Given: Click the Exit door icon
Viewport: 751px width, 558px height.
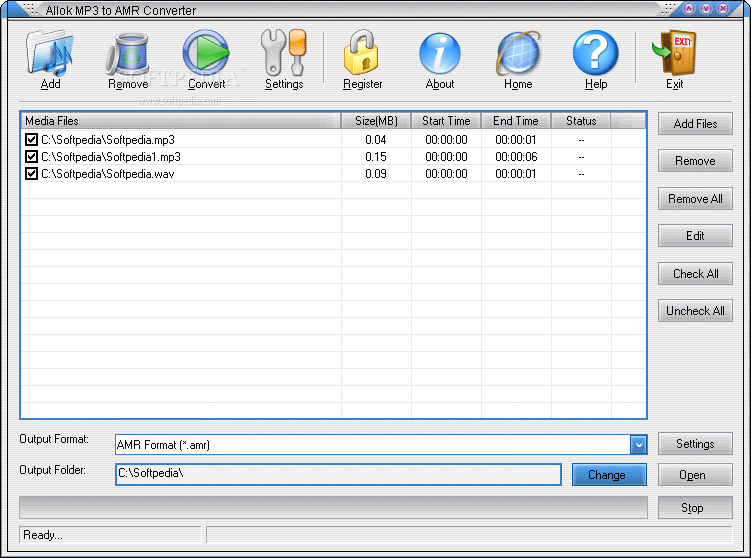Looking at the screenshot, I should [x=674, y=53].
